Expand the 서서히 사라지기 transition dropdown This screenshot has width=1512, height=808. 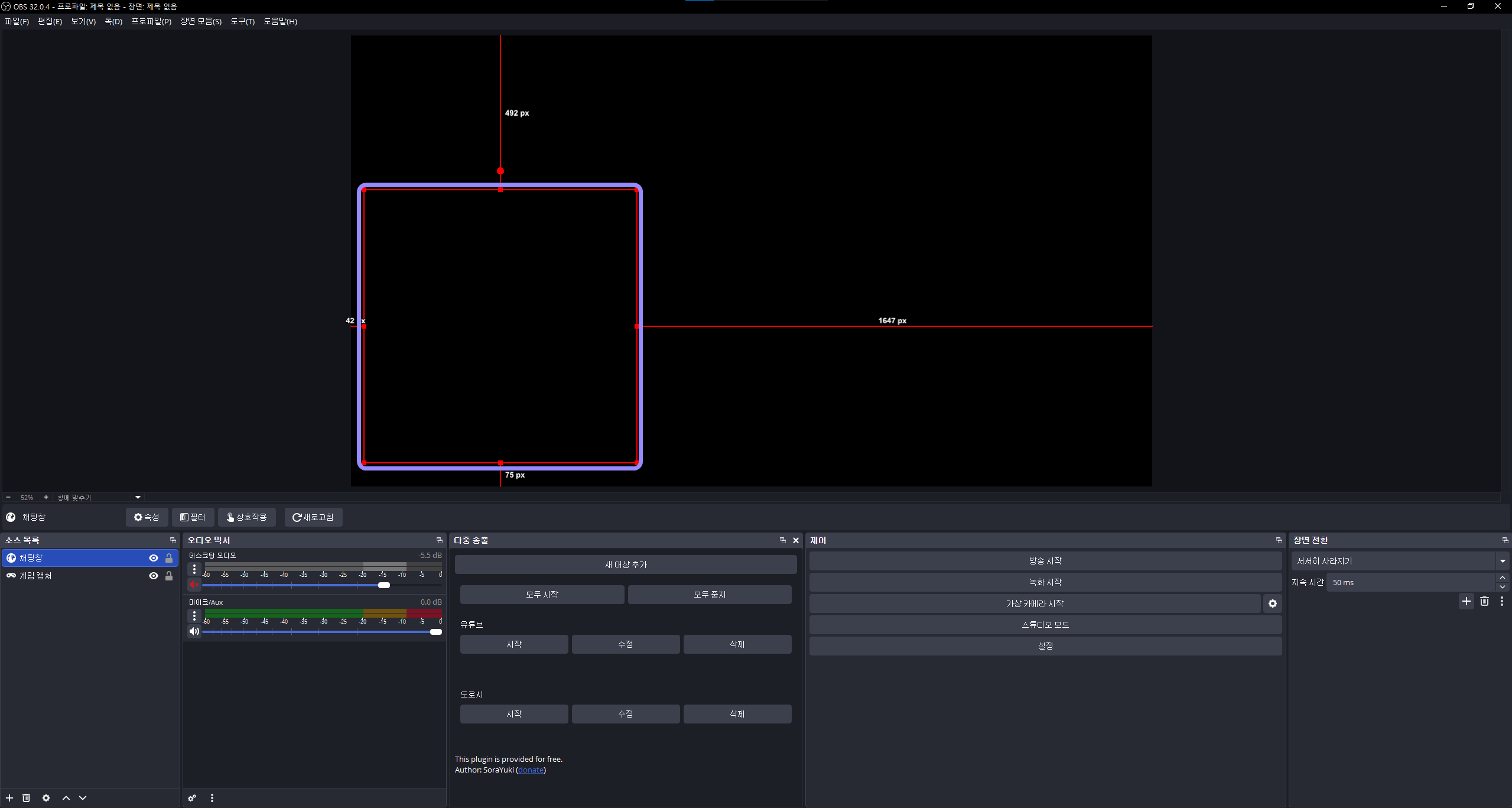pyautogui.click(x=1503, y=561)
